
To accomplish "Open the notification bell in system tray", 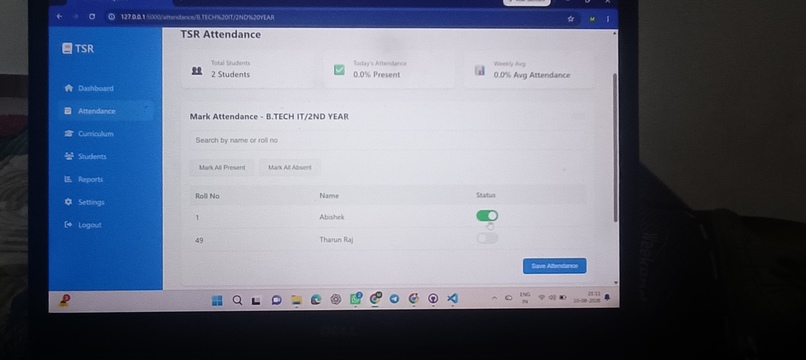I will [607, 297].
